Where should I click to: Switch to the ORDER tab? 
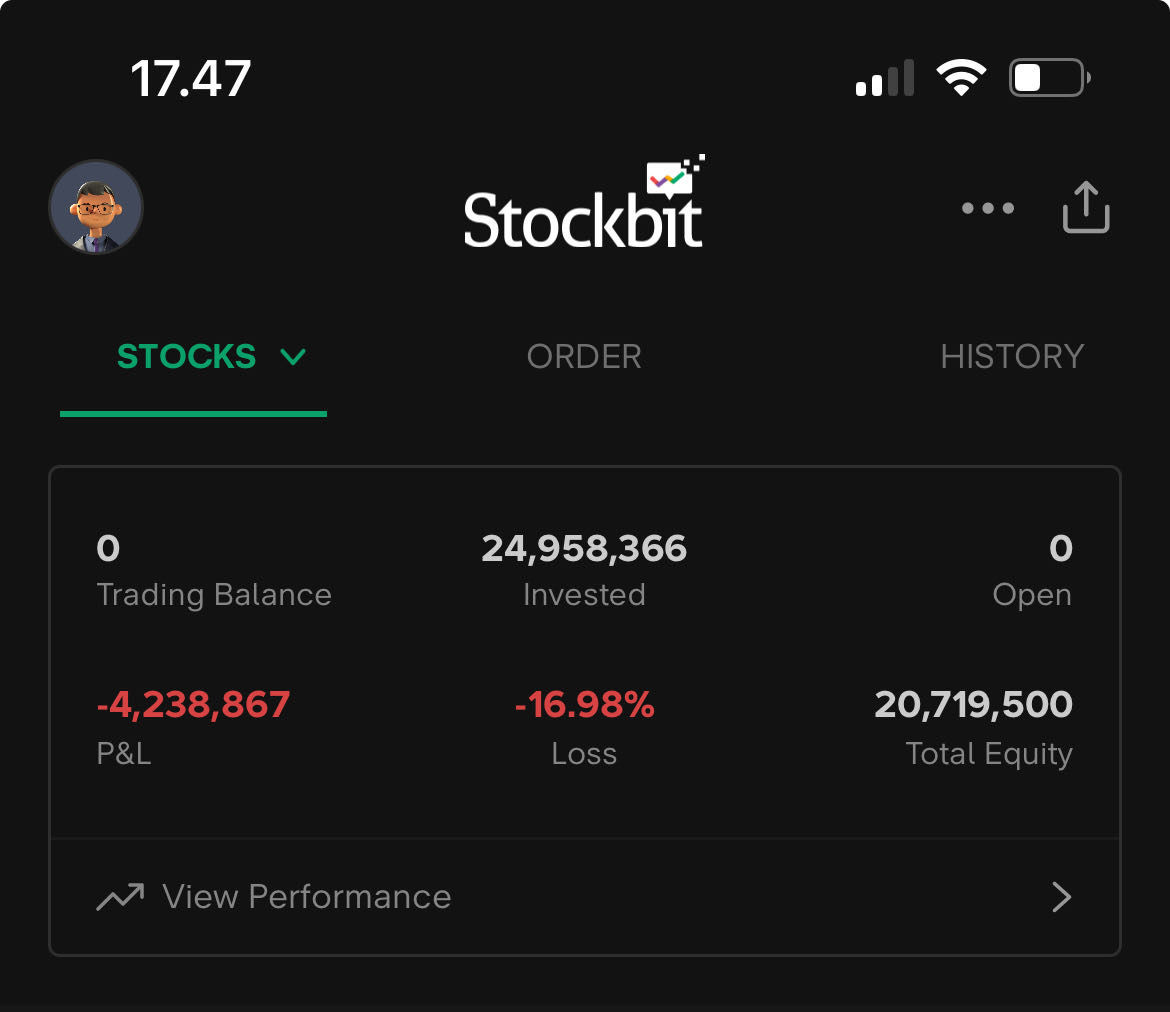pos(584,357)
